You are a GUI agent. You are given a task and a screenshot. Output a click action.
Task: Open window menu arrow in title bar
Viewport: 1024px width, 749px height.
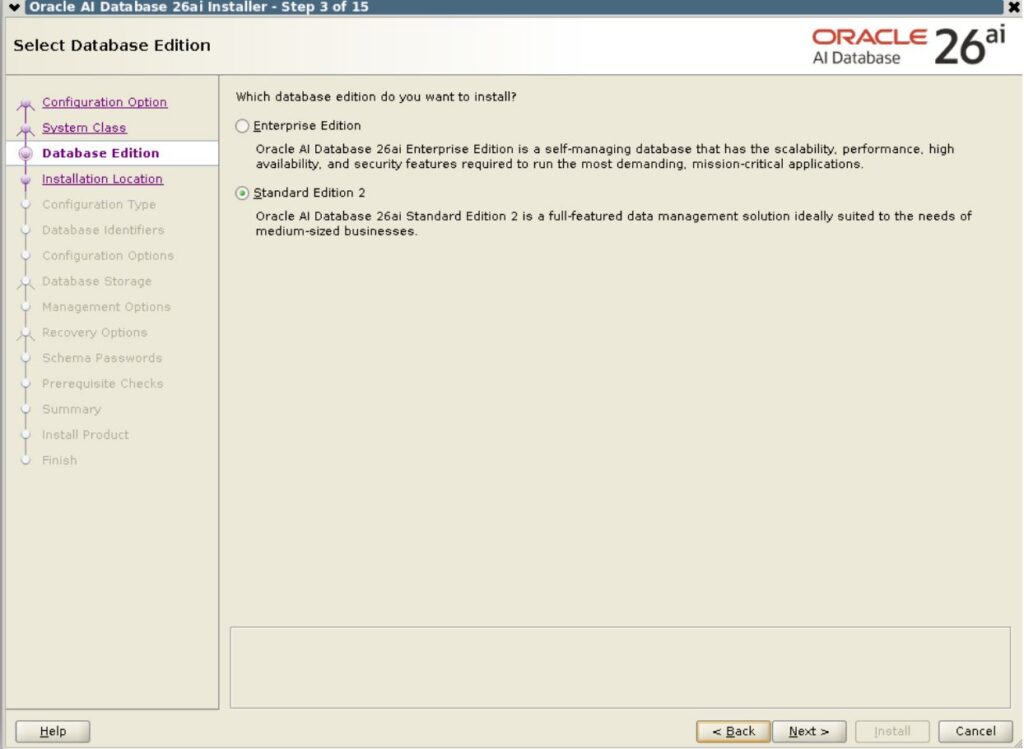[14, 7]
